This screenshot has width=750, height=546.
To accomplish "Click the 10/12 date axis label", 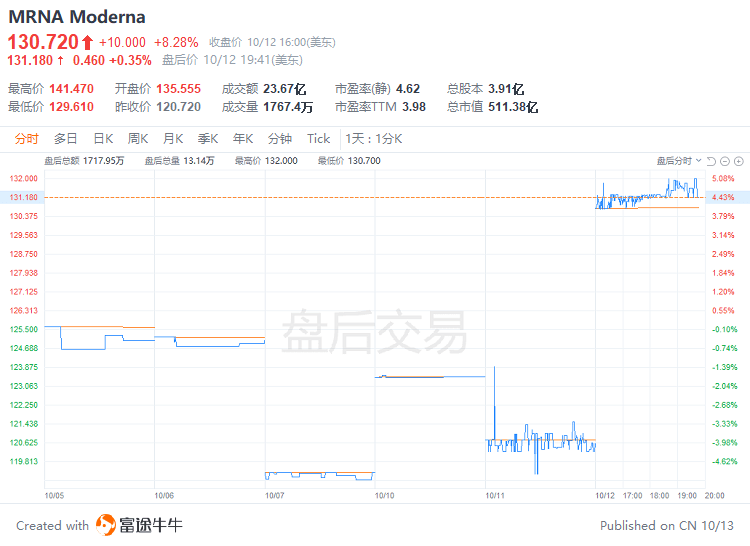I will tap(605, 495).
